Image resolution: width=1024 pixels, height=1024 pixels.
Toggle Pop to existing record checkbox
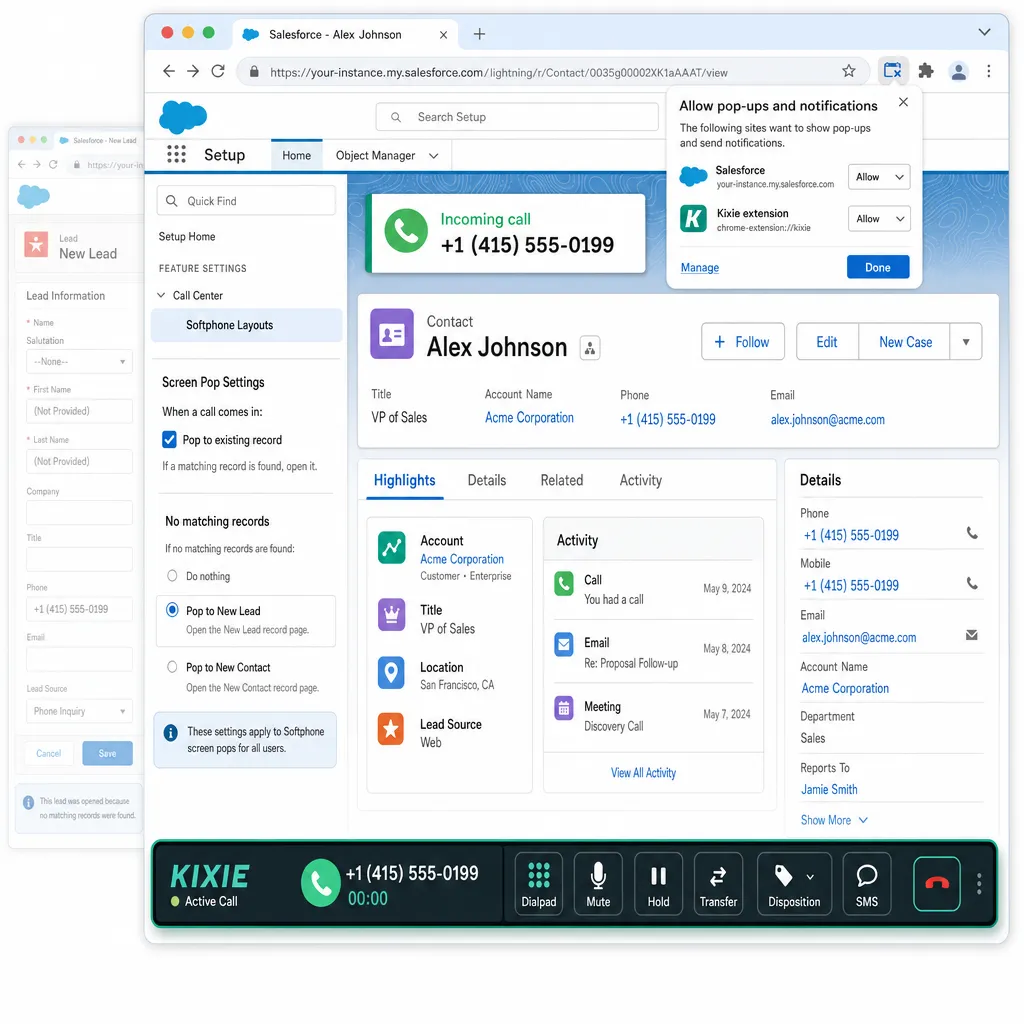point(169,440)
